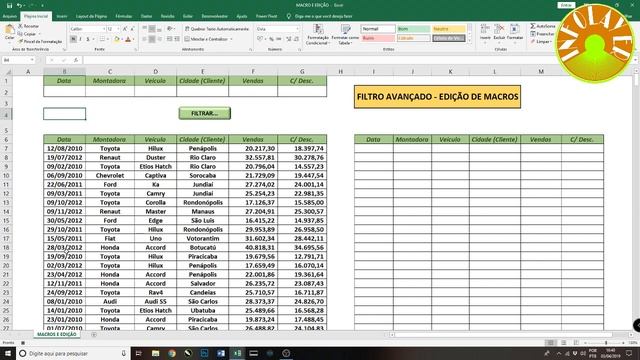Open Formatar como Tabela gallery

pyautogui.click(x=345, y=34)
